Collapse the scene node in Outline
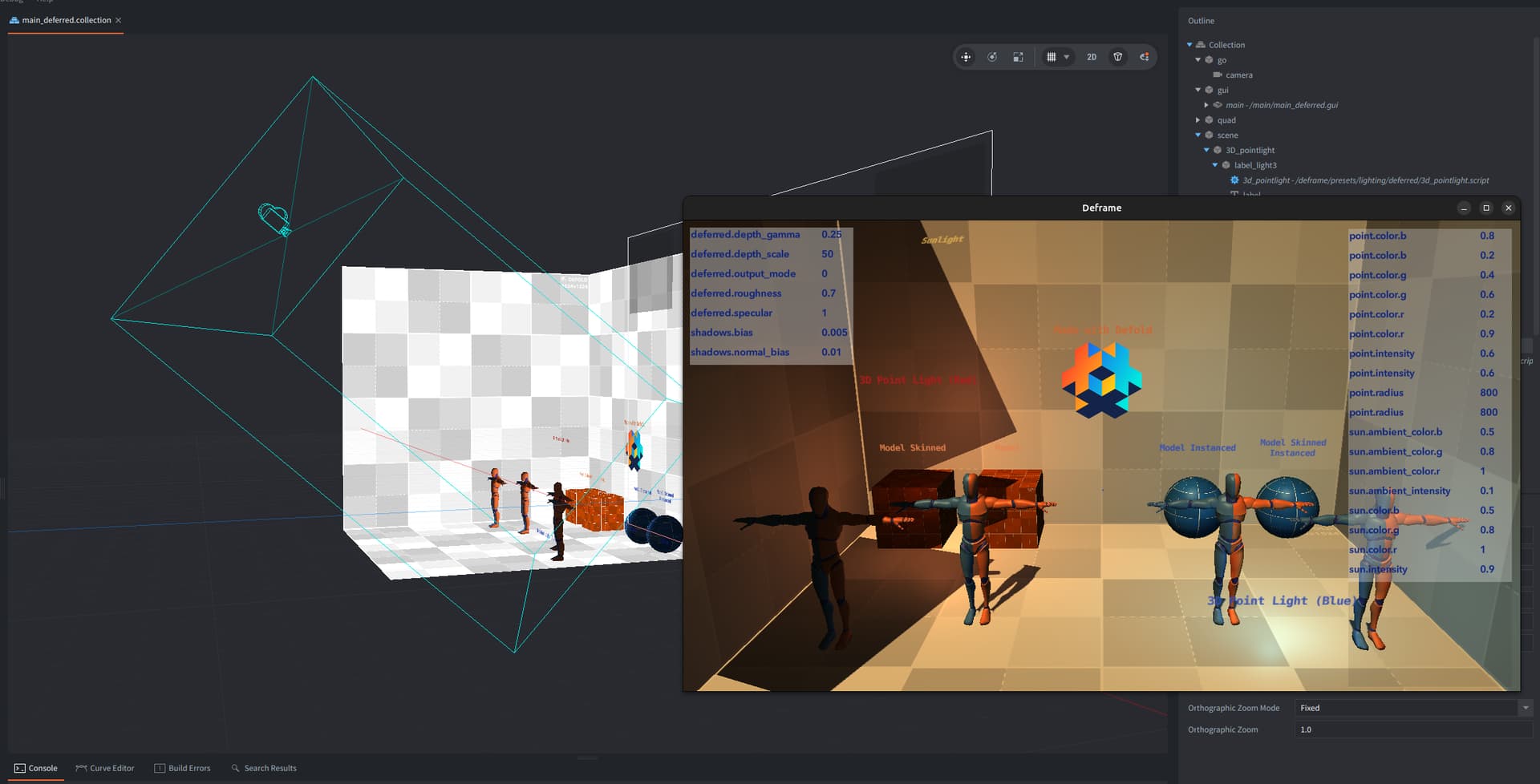The width and height of the screenshot is (1540, 784). [1198, 135]
